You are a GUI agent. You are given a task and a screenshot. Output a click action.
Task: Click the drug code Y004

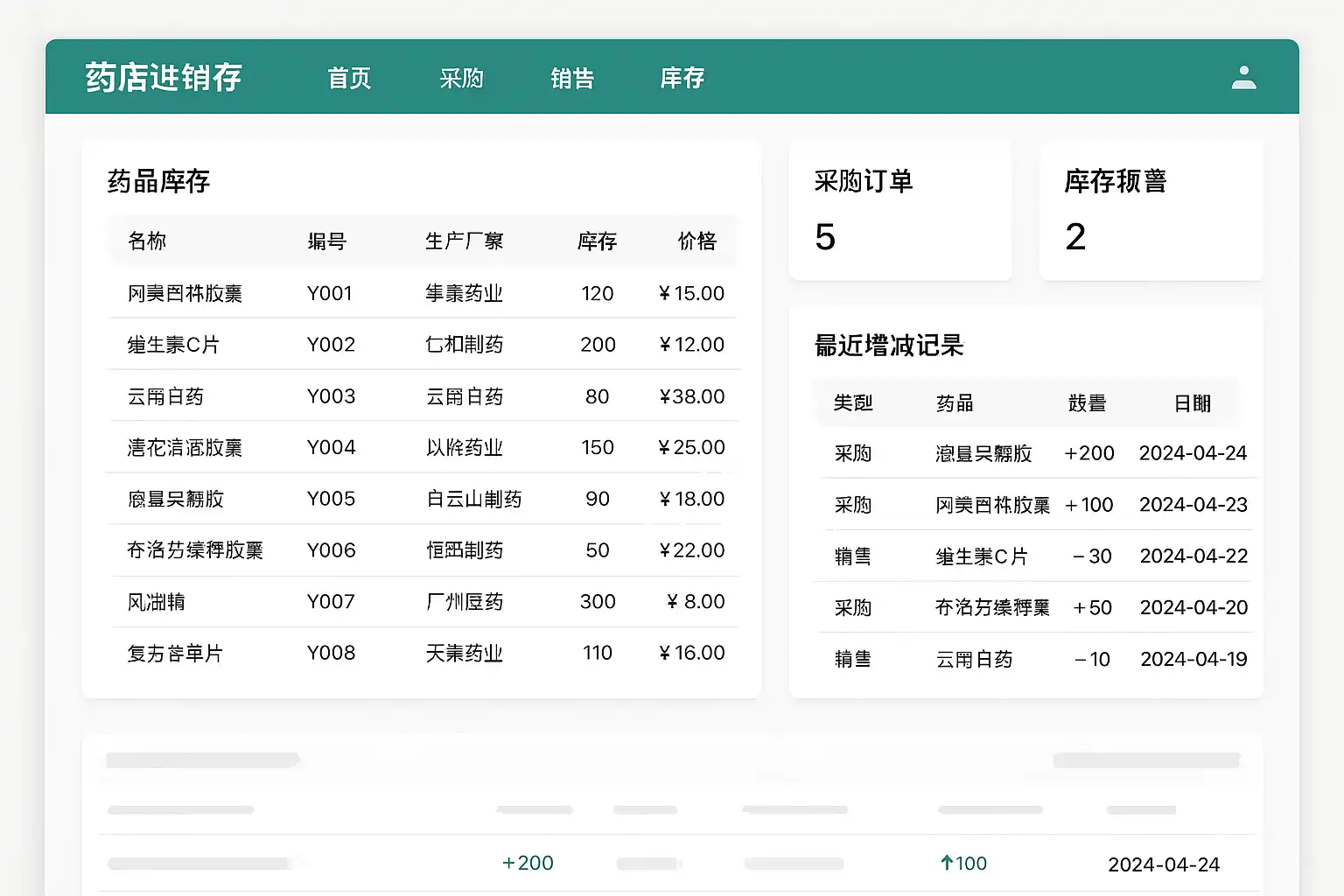(331, 447)
